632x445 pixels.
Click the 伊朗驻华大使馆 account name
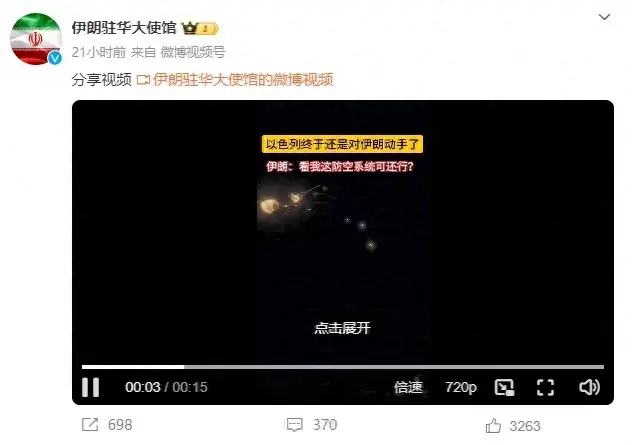click(124, 28)
